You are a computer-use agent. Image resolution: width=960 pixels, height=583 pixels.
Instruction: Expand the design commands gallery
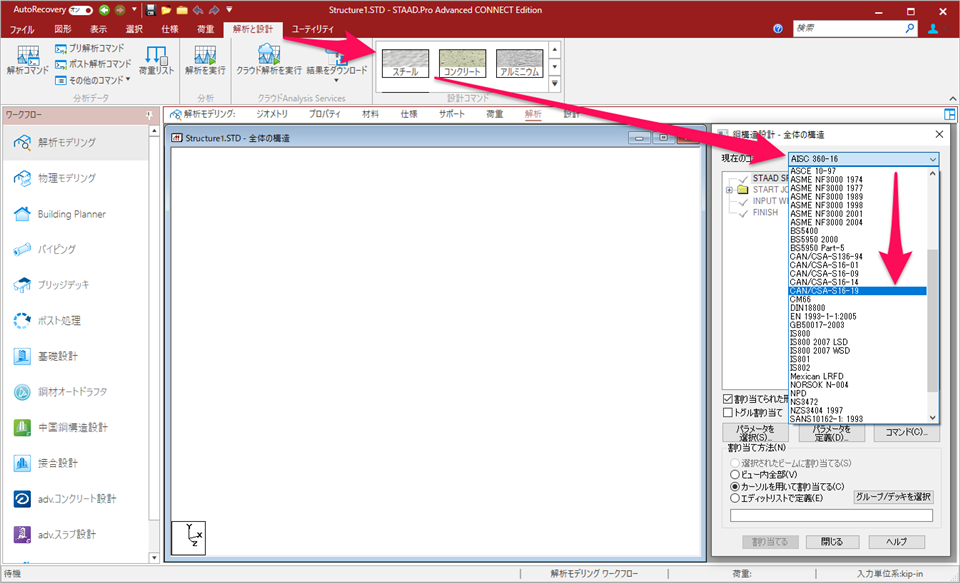(555, 83)
